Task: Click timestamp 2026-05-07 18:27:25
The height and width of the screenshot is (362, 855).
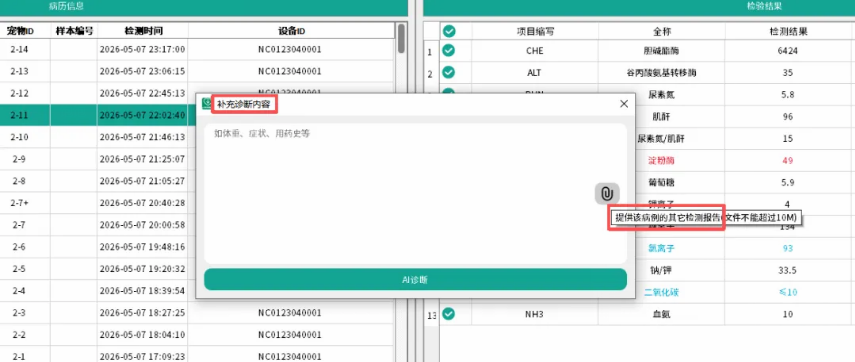Action: (142, 313)
